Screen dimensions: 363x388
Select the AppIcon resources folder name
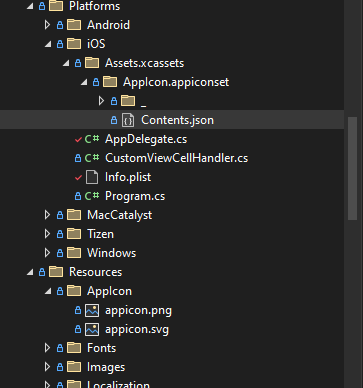(109, 291)
